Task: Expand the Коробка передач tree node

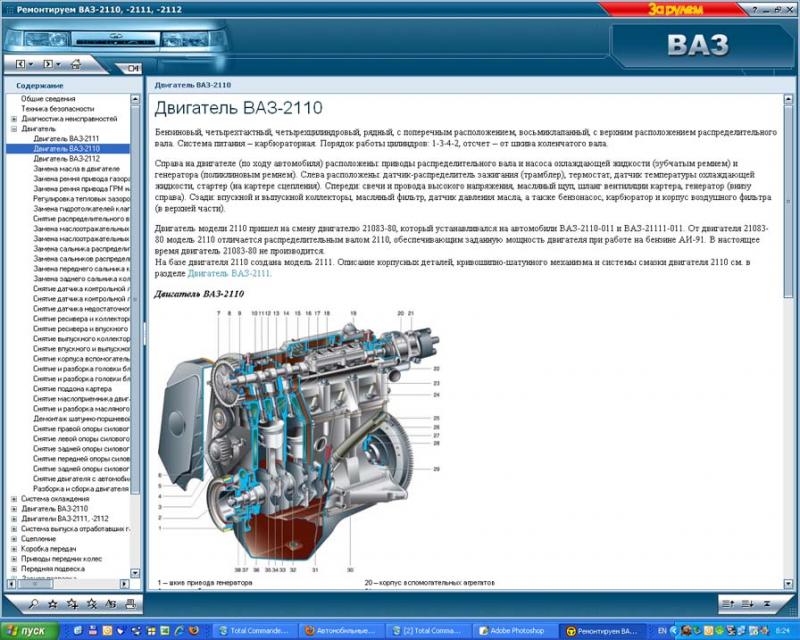Action: click(14, 549)
